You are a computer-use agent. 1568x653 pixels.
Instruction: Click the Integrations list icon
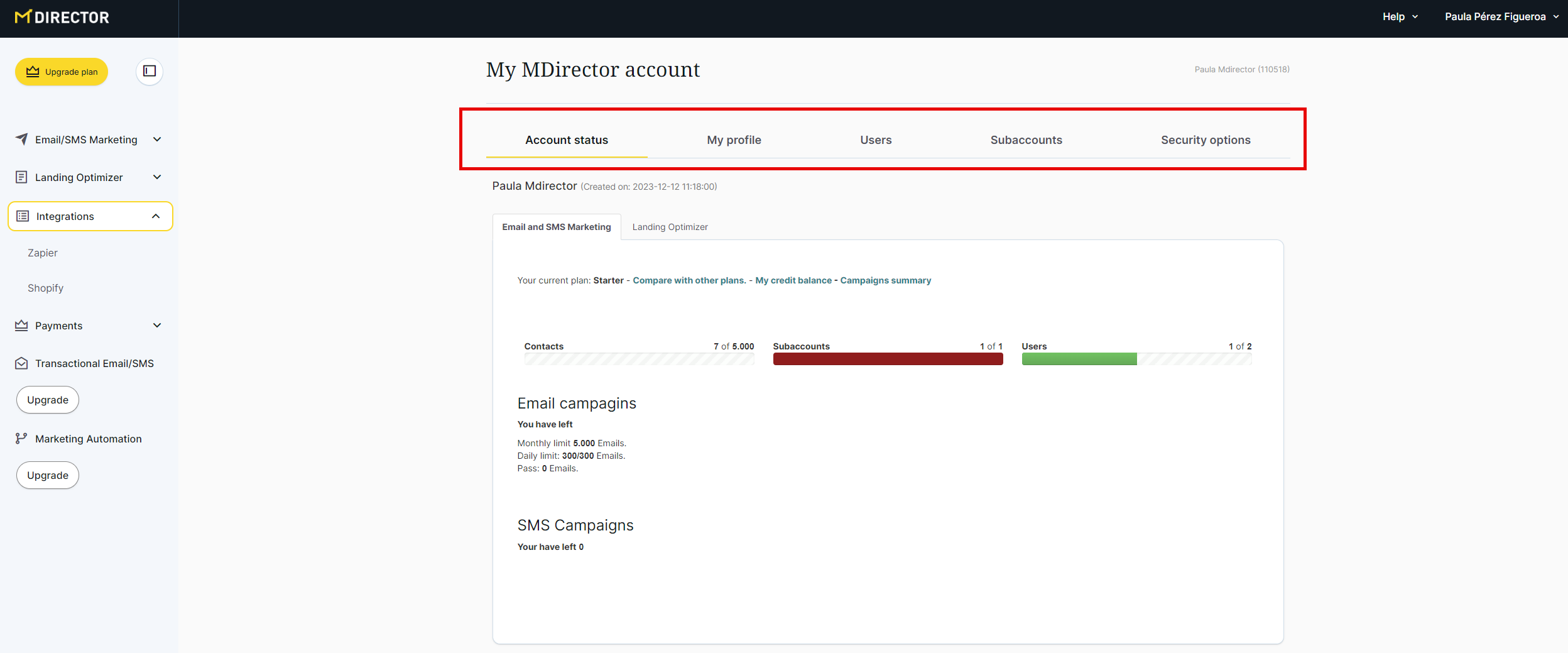coord(23,216)
